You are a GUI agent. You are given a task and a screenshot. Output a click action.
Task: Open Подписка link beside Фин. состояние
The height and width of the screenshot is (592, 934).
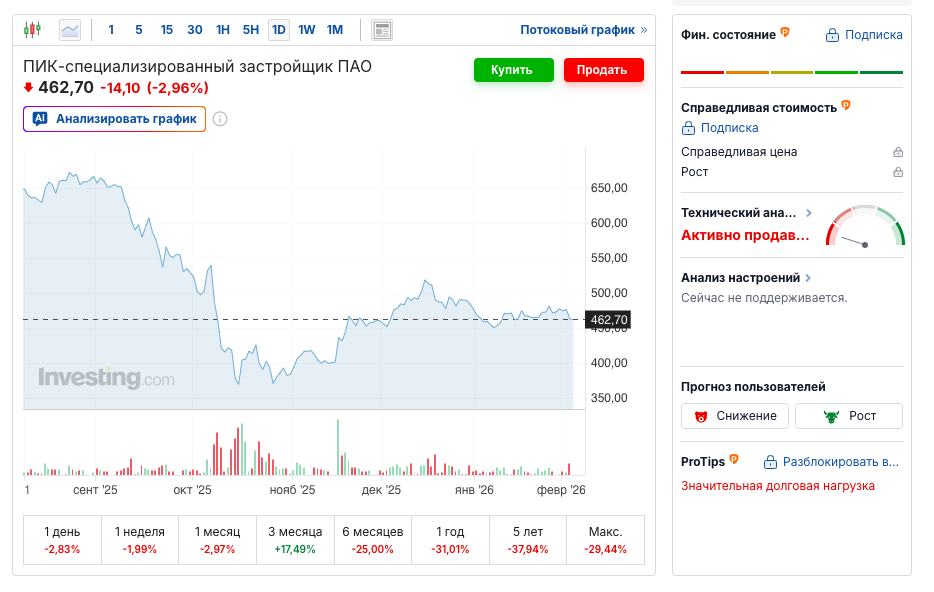tap(864, 35)
